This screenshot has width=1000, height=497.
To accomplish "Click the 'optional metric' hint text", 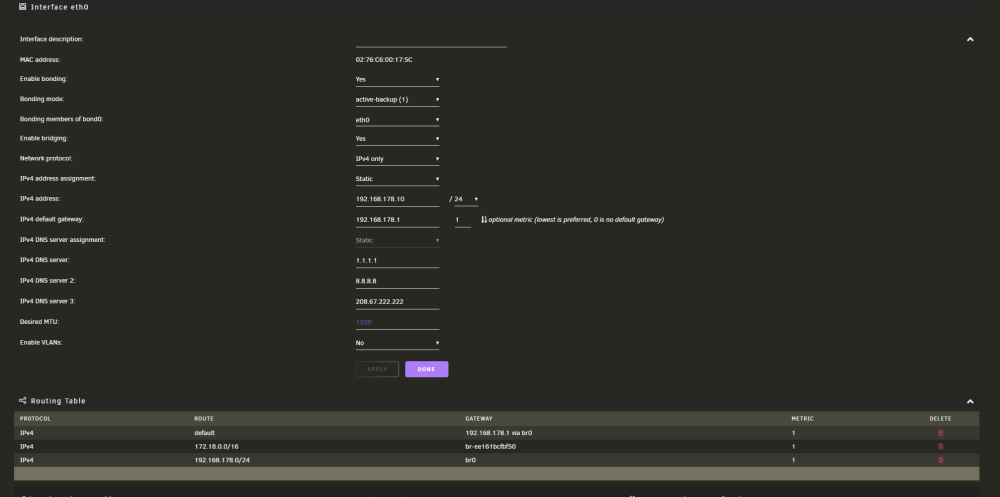I will (x=577, y=219).
